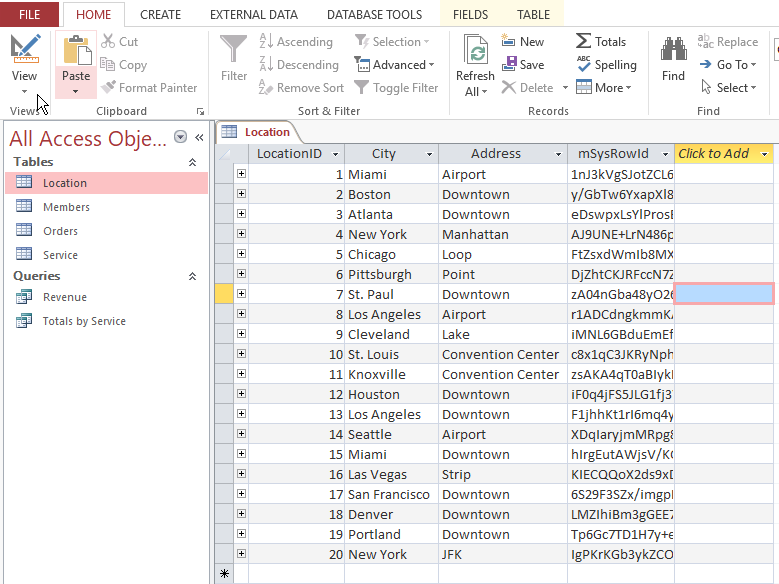Select the Chicago row selector
Viewport: 779px width, 584px height.
tap(225, 254)
